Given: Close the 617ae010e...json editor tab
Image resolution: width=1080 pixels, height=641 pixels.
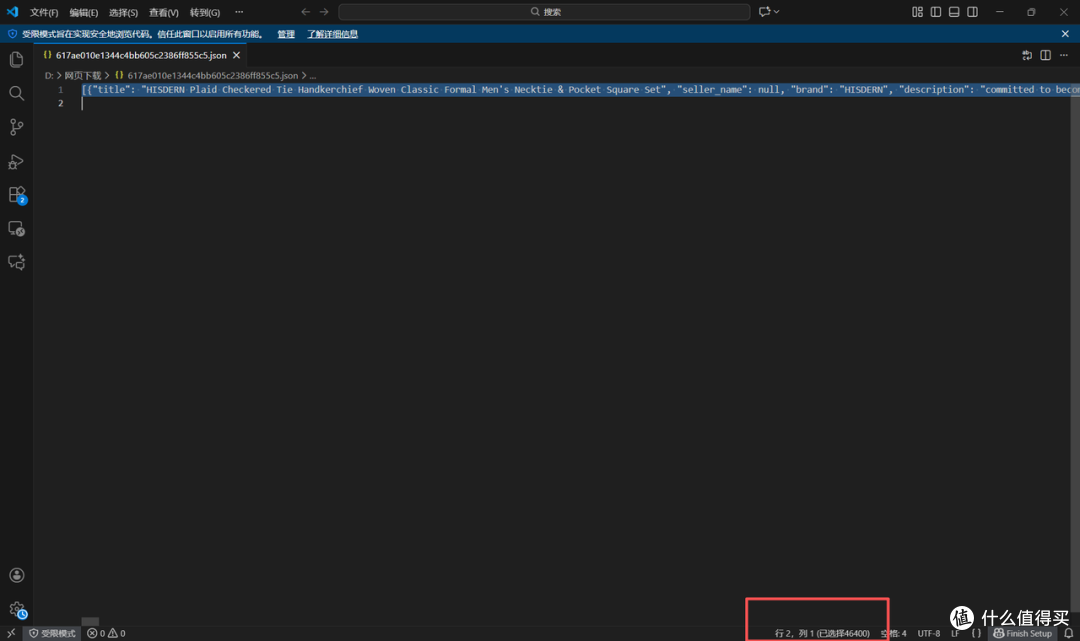Looking at the screenshot, I should 236,55.
